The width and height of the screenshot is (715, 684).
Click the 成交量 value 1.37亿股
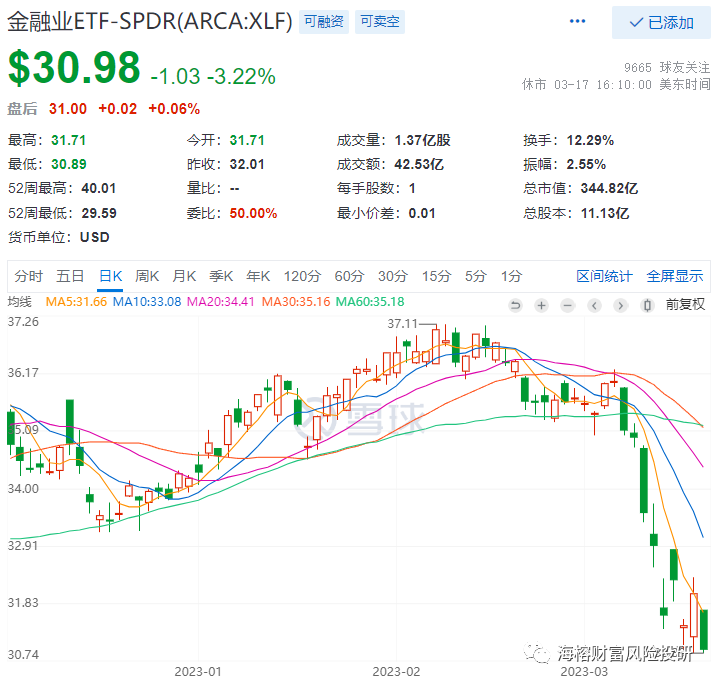click(422, 140)
